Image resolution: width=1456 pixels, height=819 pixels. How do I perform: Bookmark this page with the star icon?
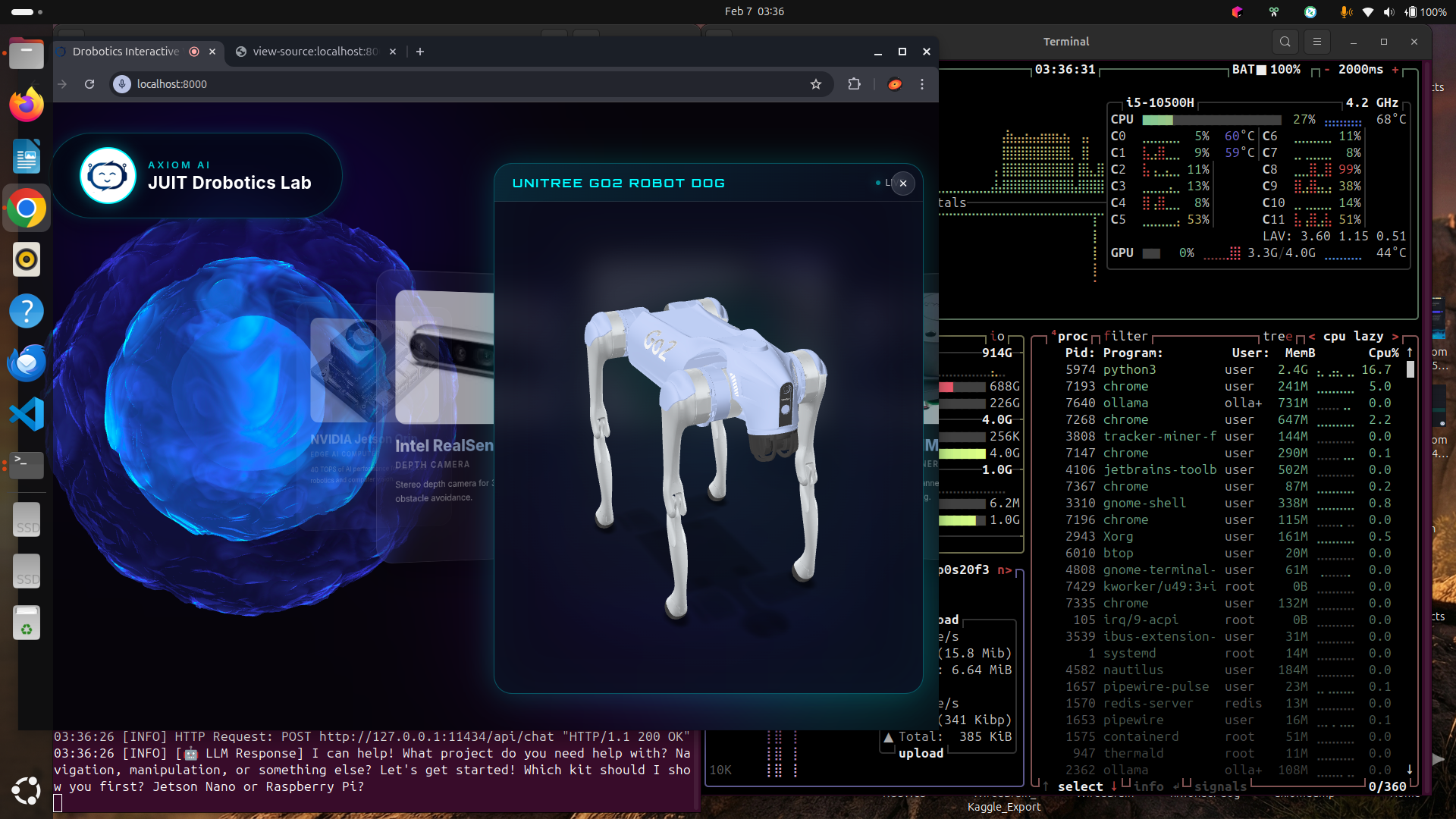pos(816,84)
